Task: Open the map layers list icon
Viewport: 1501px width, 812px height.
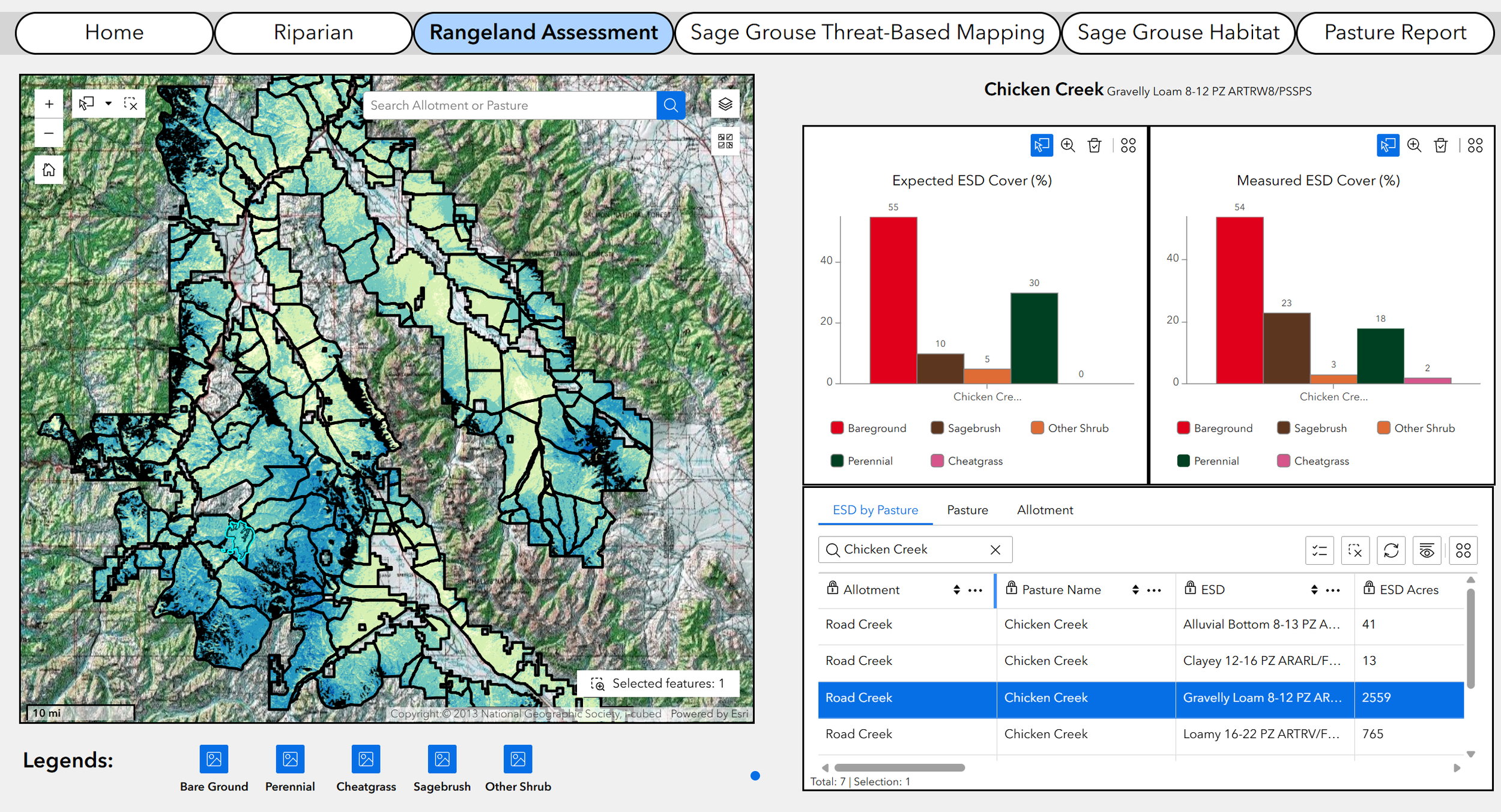Action: [725, 104]
